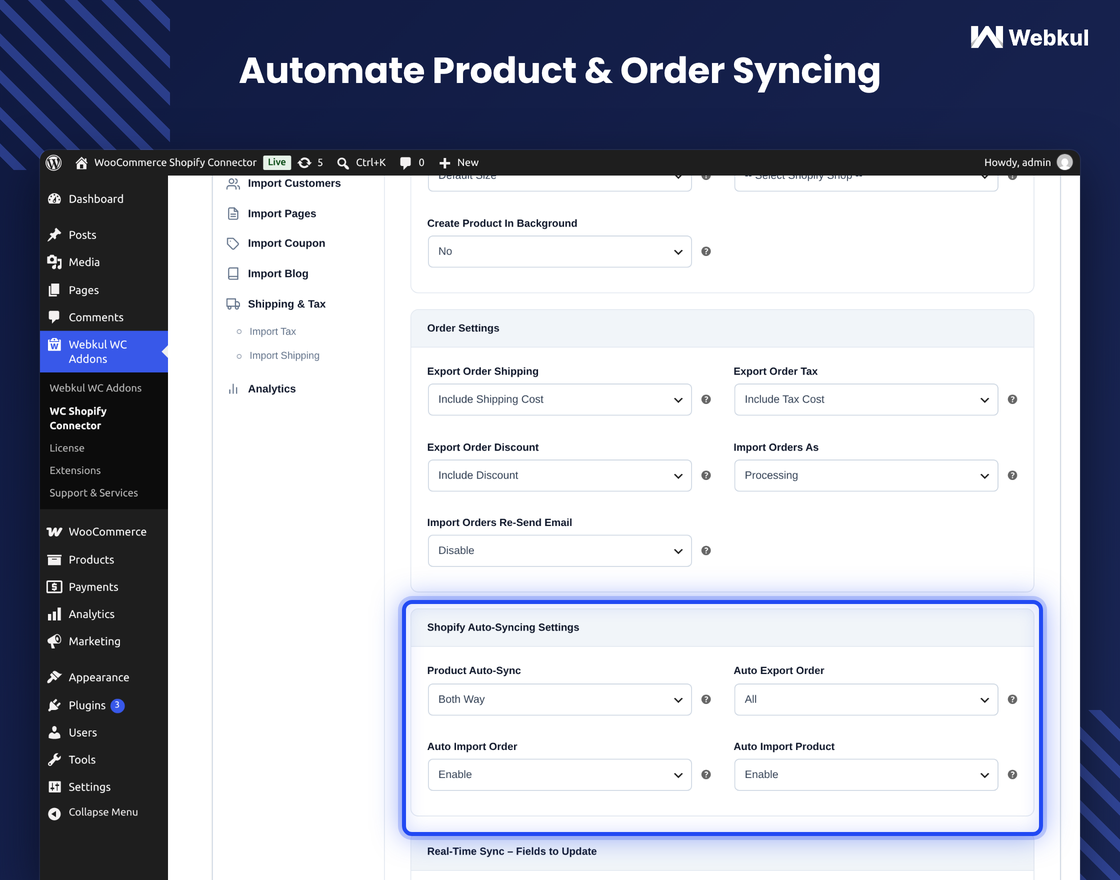Viewport: 1120px width, 880px height.
Task: Click the comments bubble icon in admin bar
Action: point(405,163)
